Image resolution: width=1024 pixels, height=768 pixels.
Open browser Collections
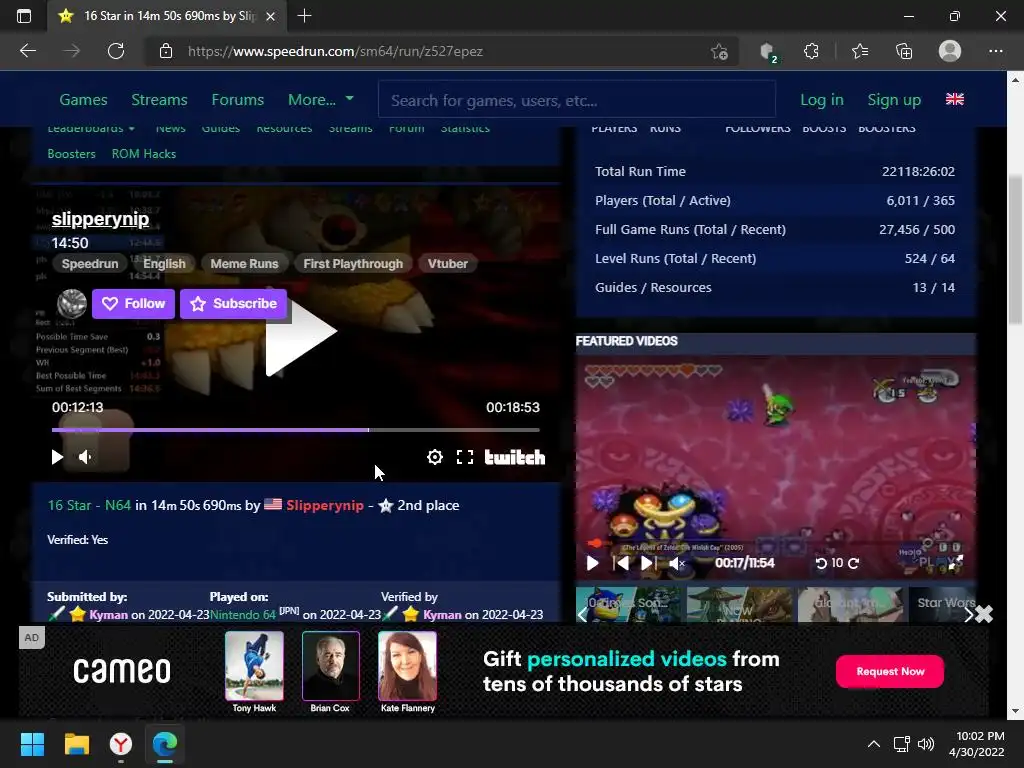point(904,51)
